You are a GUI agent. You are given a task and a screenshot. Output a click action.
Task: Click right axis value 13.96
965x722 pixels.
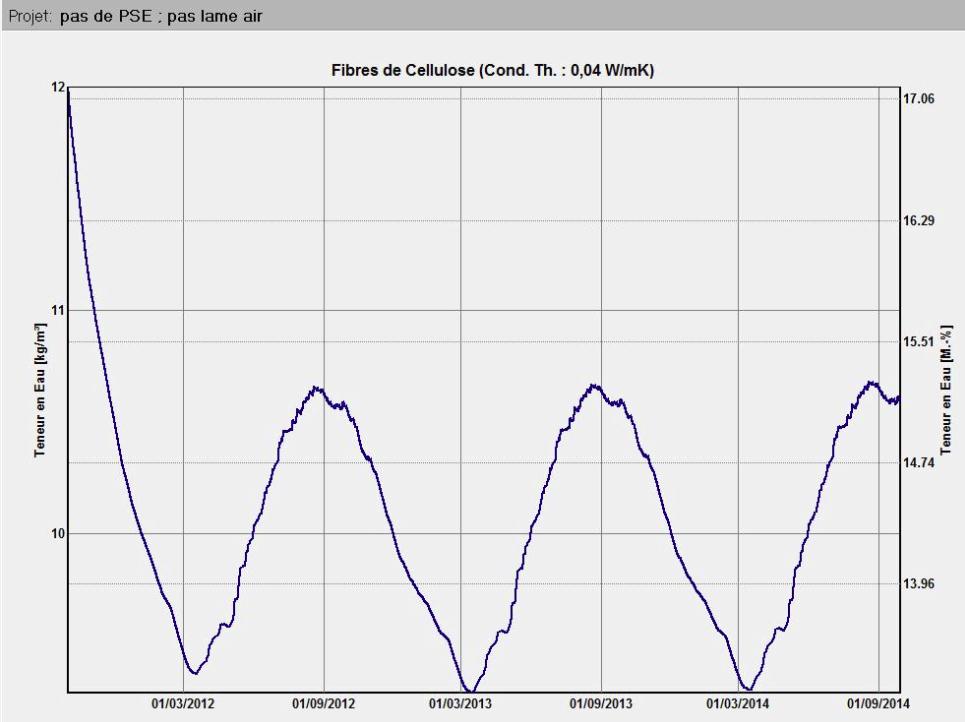(x=918, y=584)
